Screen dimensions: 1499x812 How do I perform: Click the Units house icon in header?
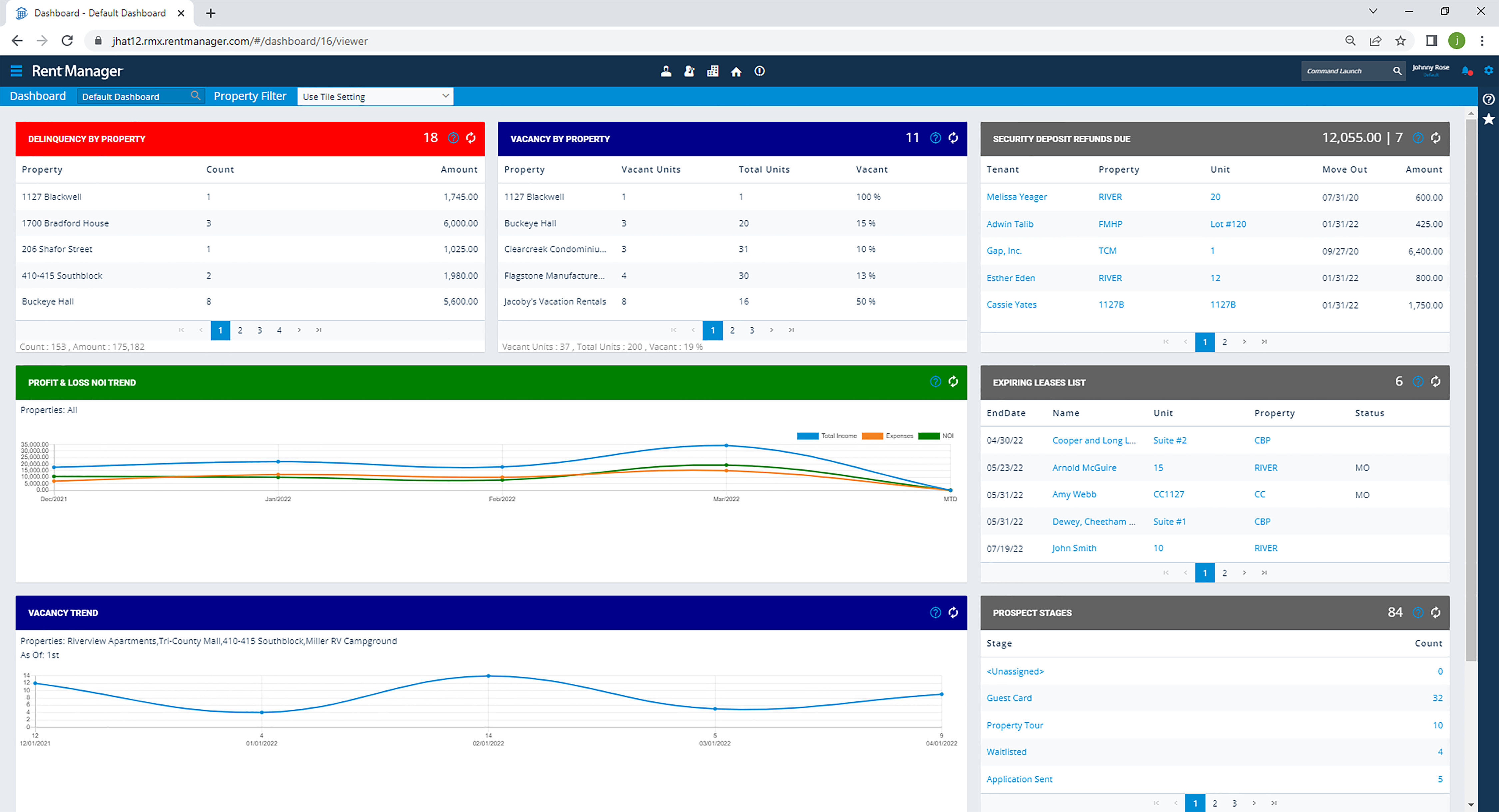point(736,71)
